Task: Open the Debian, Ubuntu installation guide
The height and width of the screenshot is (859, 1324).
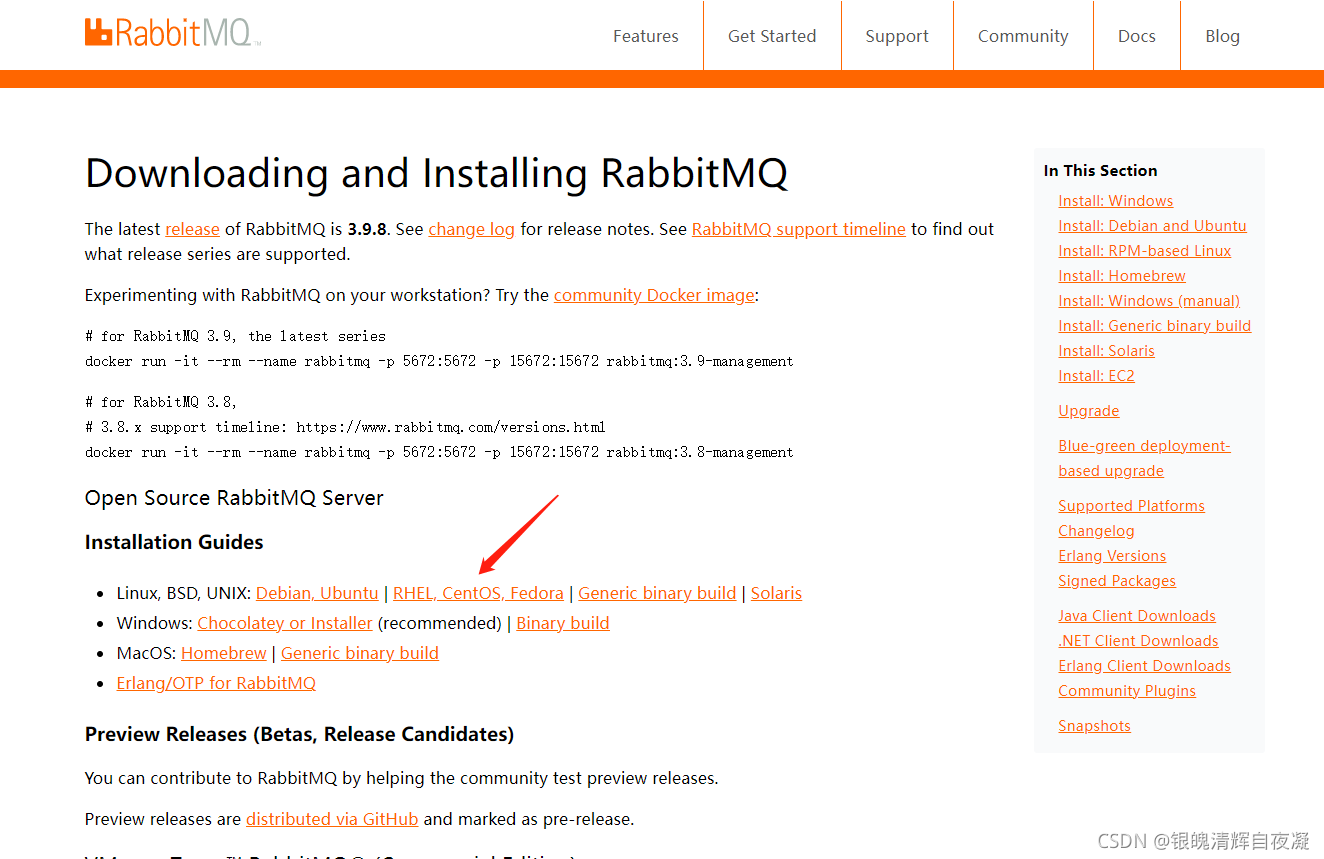Action: coord(317,593)
